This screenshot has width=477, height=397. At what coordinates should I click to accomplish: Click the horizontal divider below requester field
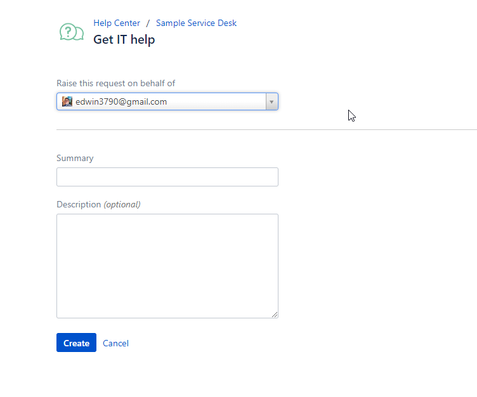pos(267,129)
